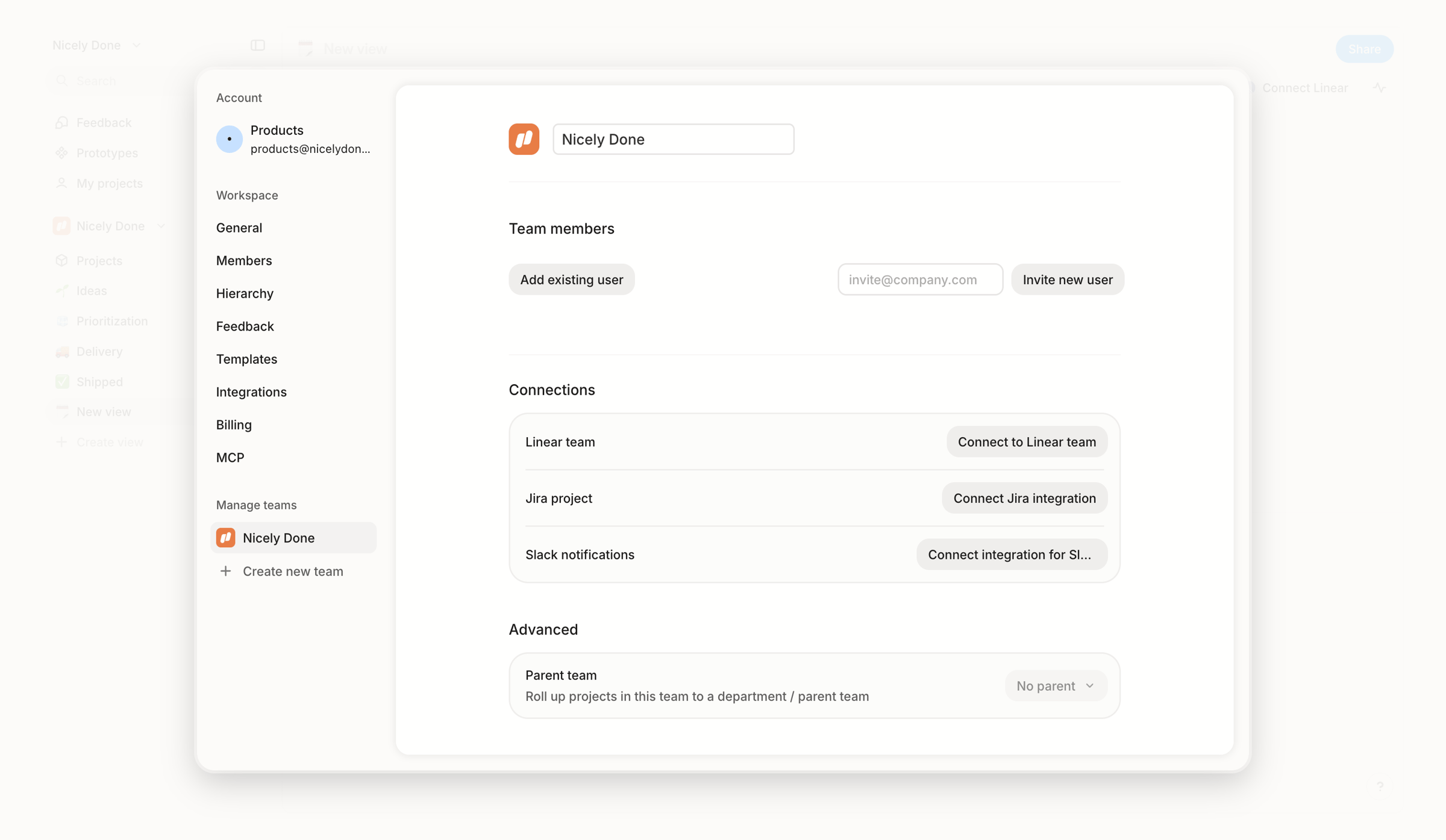
Task: Expand the Nicely Done workspace switcher chevron
Action: coord(136,46)
